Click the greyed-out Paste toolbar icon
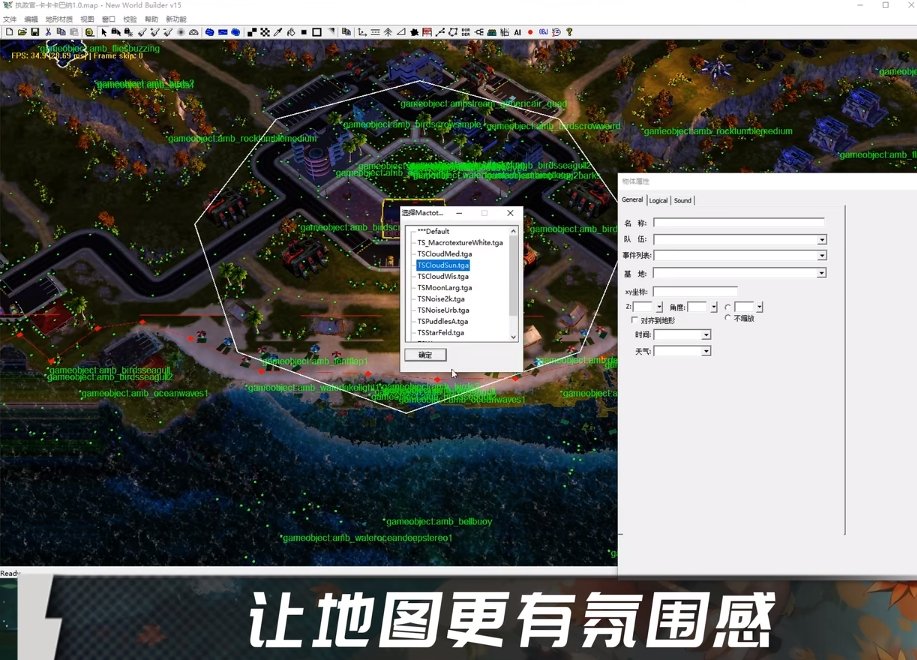Viewport: 917px width, 660px height. click(x=74, y=32)
